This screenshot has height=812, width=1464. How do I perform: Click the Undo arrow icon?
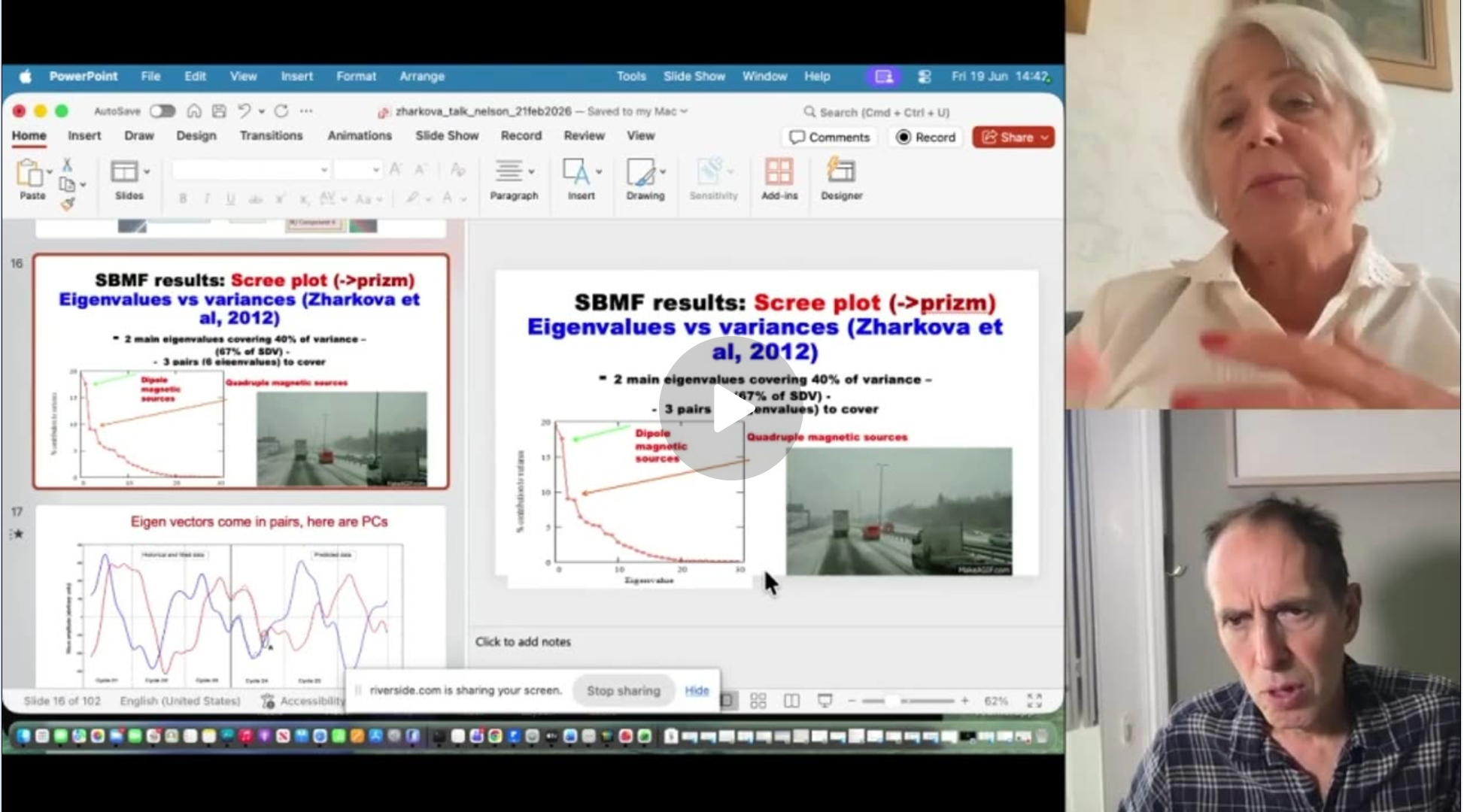pos(244,111)
